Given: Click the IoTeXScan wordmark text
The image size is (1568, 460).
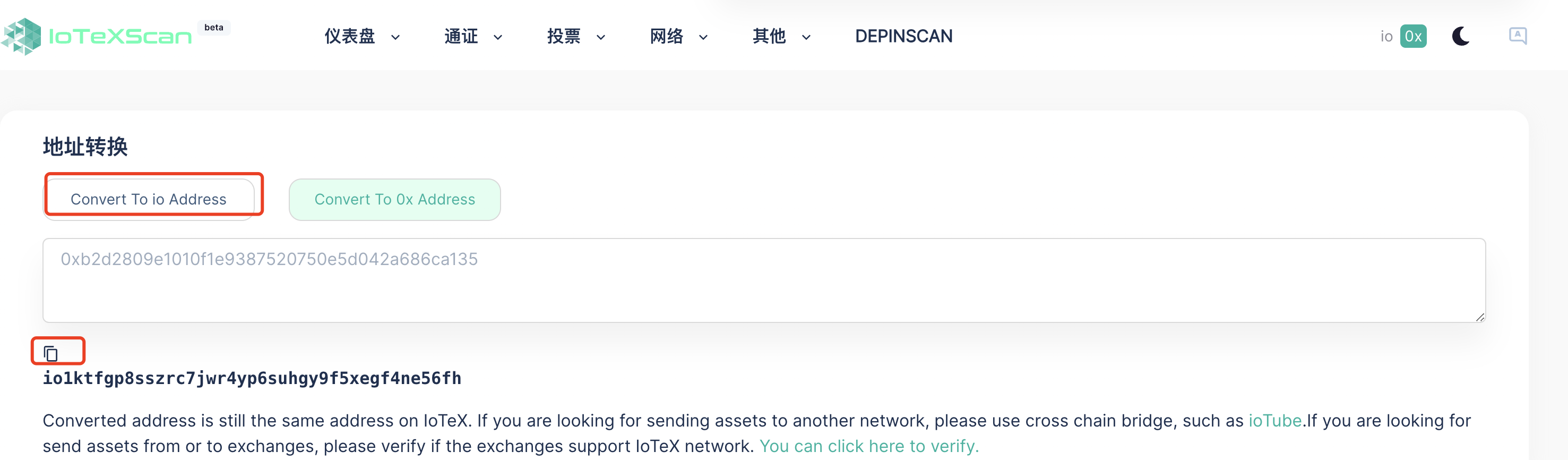Looking at the screenshot, I should point(120,37).
